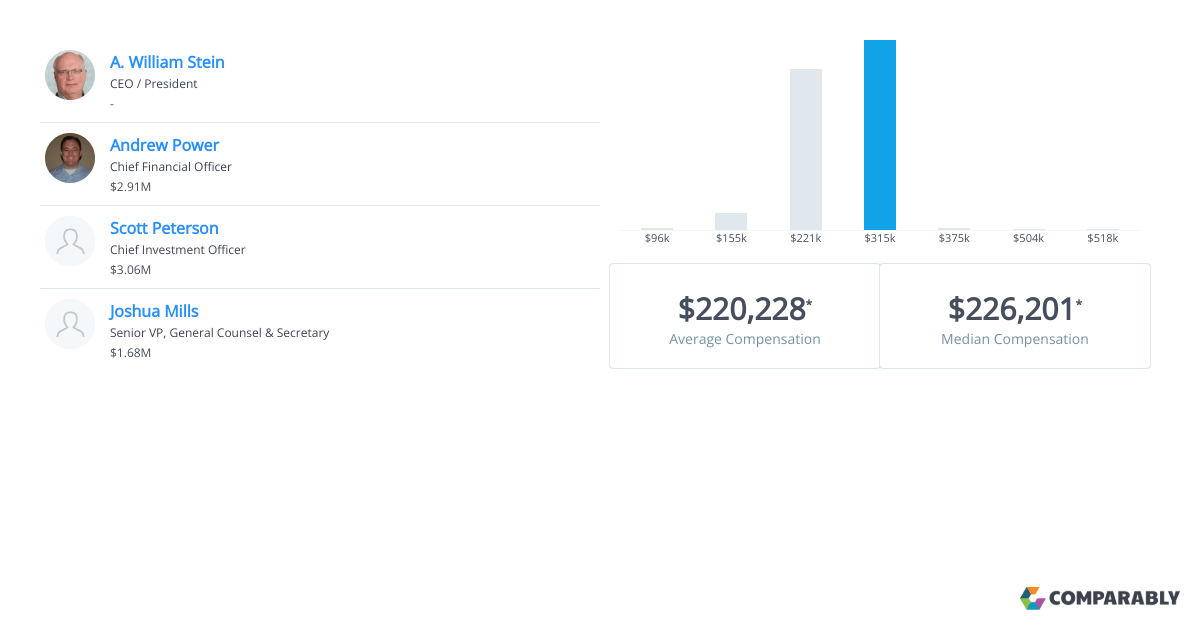
Task: Click the $518k axis label
Action: pyautogui.click(x=1102, y=238)
